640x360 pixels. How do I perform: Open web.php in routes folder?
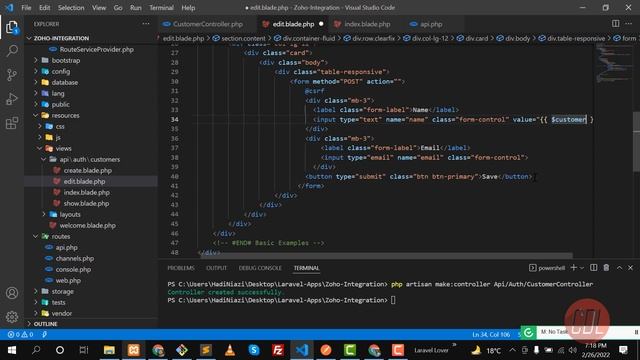pos(68,280)
